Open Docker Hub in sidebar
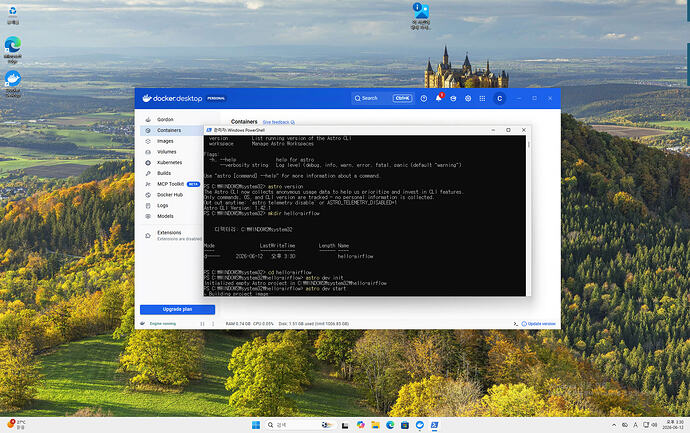 (170, 194)
